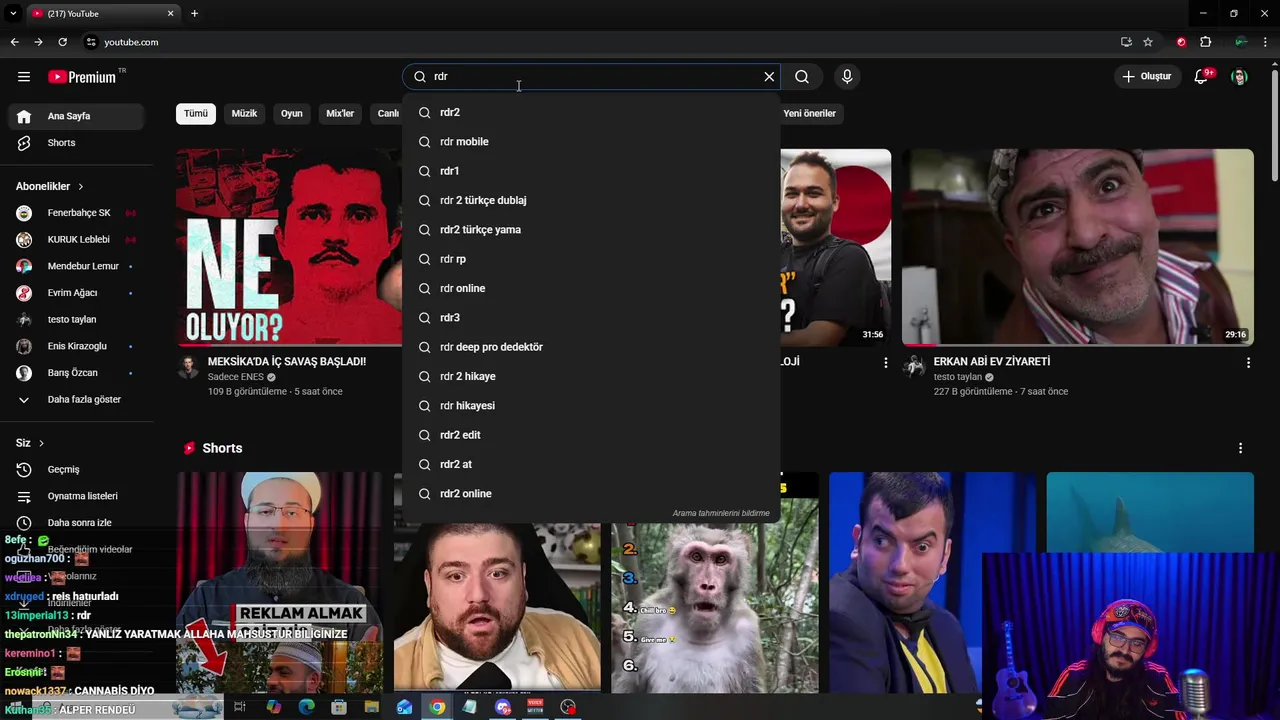The height and width of the screenshot is (720, 1280).
Task: Open the notifications bell
Action: point(1202,77)
